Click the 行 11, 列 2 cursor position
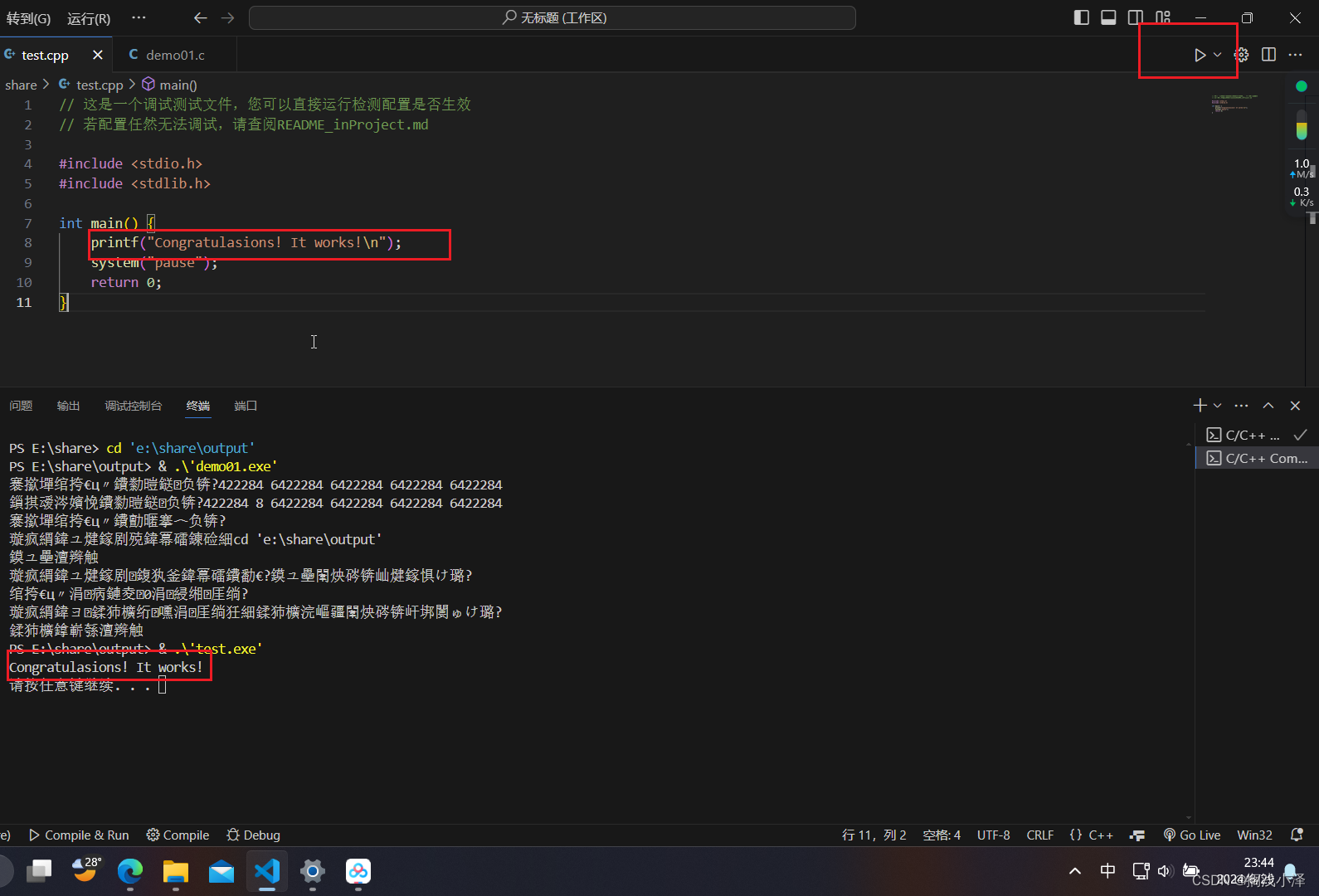 point(874,835)
